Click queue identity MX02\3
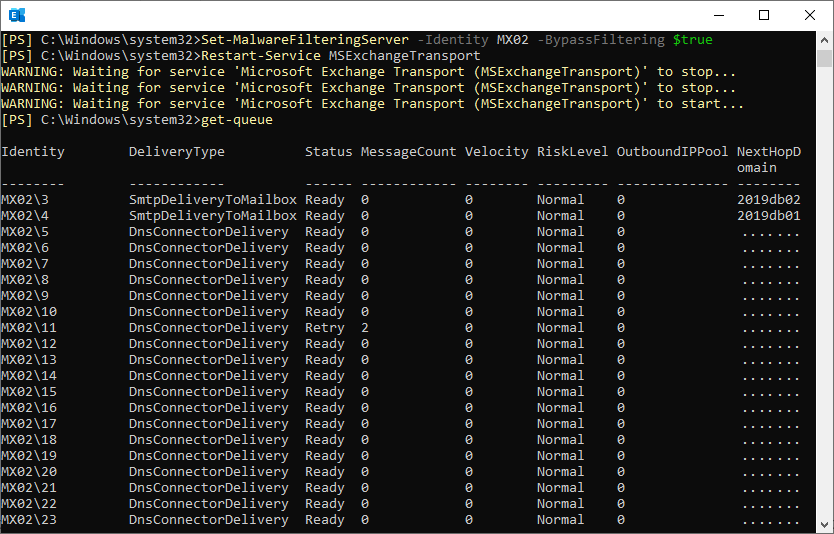Viewport: 834px width, 534px height. click(x=25, y=200)
